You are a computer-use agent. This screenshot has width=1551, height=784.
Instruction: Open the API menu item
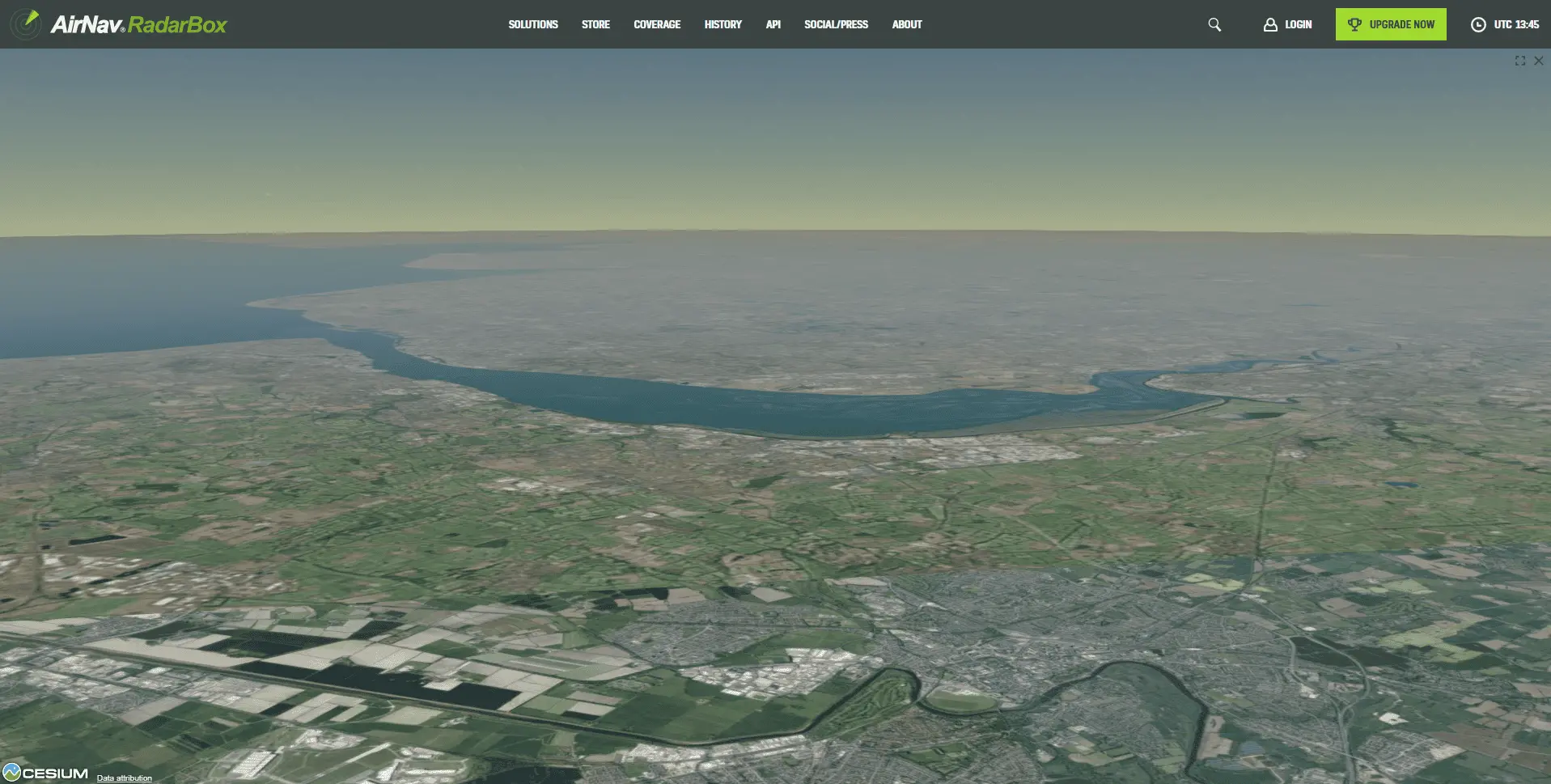point(773,24)
